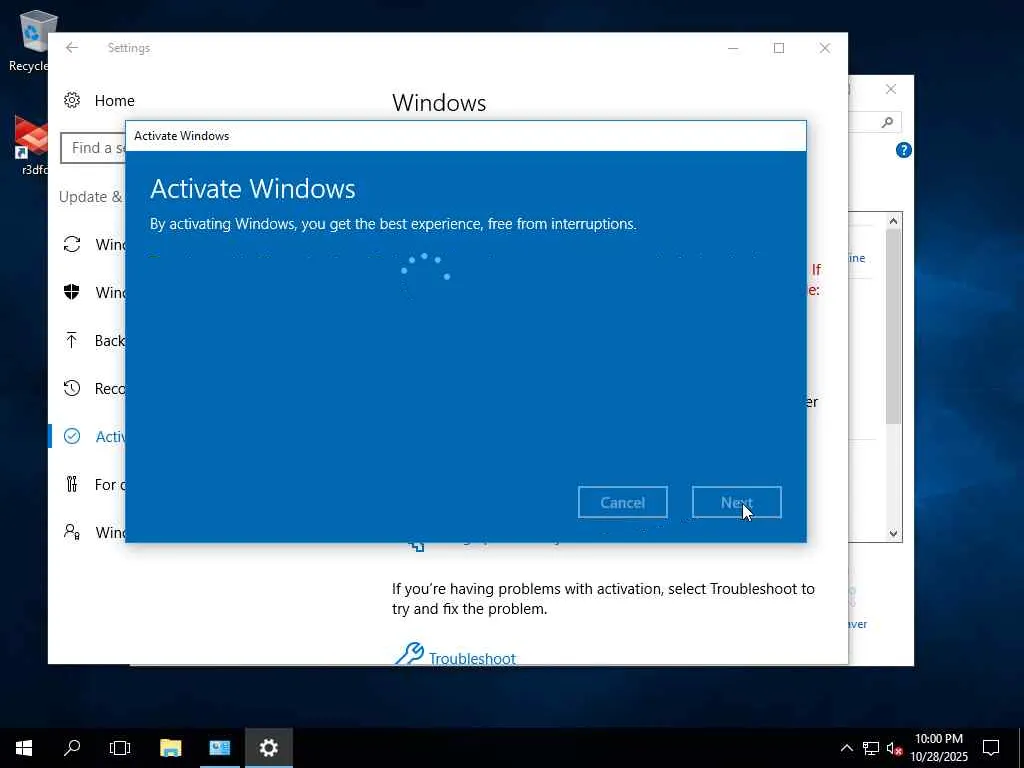Screen dimensions: 1024x768
Task: Select Activation checkmark icon item
Action: [72, 436]
